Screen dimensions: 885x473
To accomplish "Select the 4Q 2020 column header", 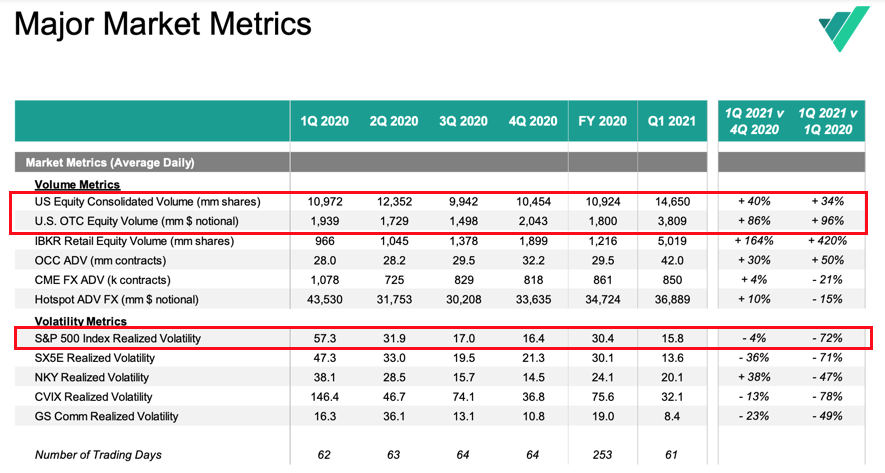I will (x=532, y=121).
